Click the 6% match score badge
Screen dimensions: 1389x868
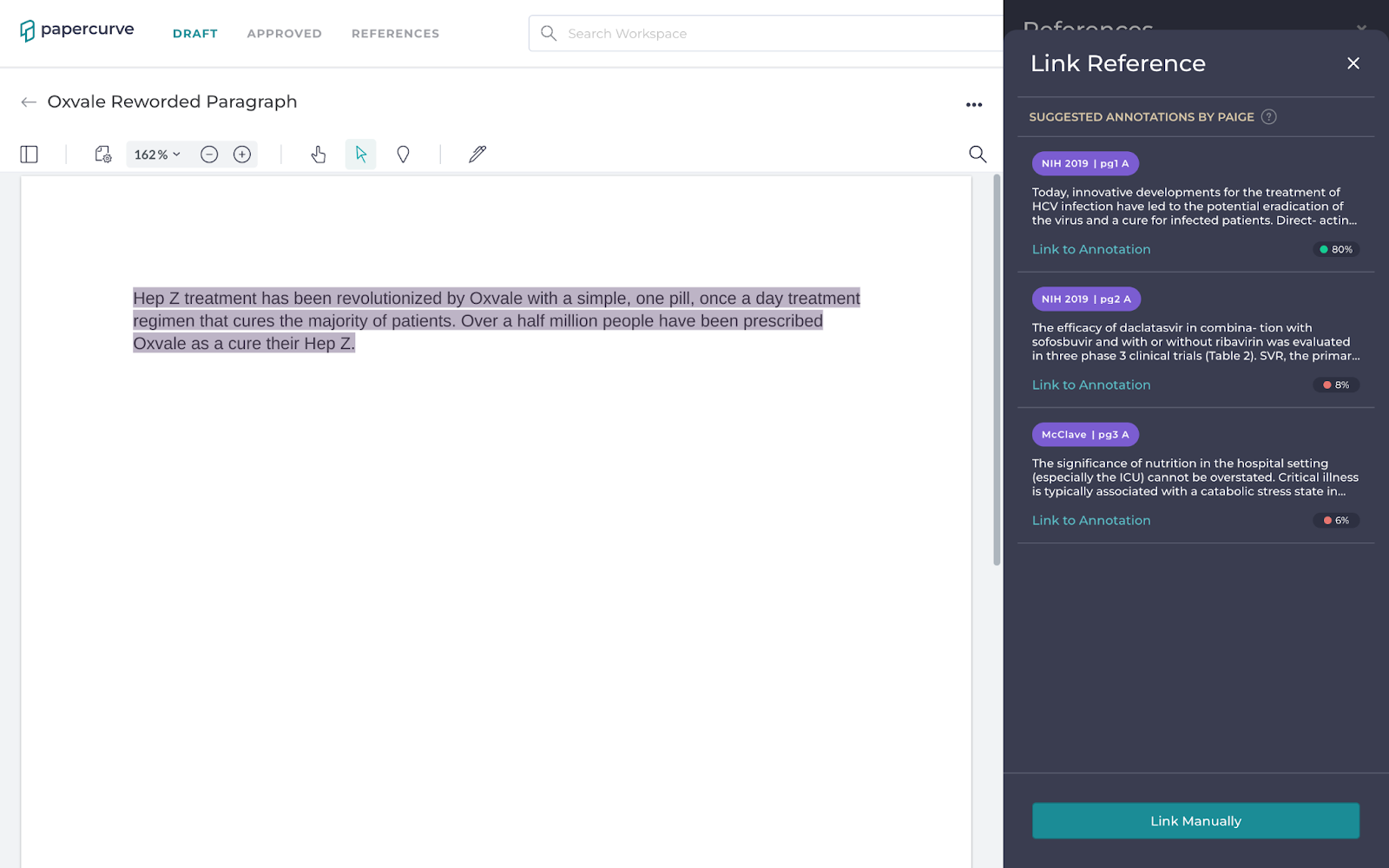tap(1336, 521)
